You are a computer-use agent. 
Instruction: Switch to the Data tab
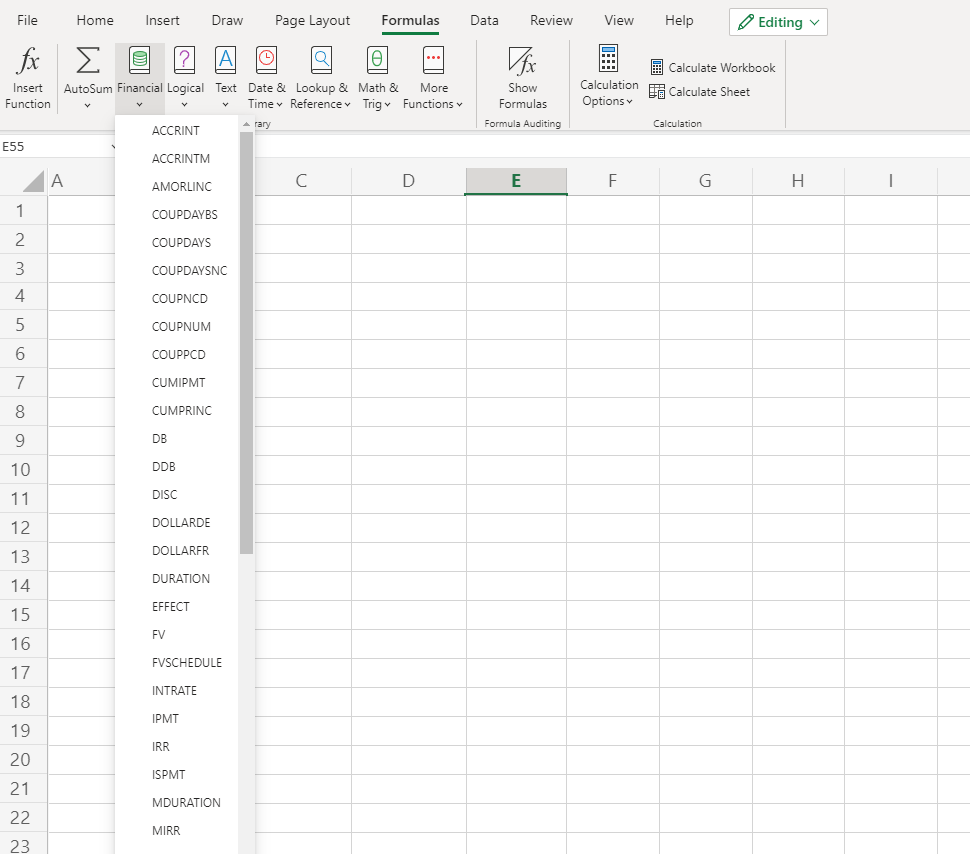[x=484, y=20]
